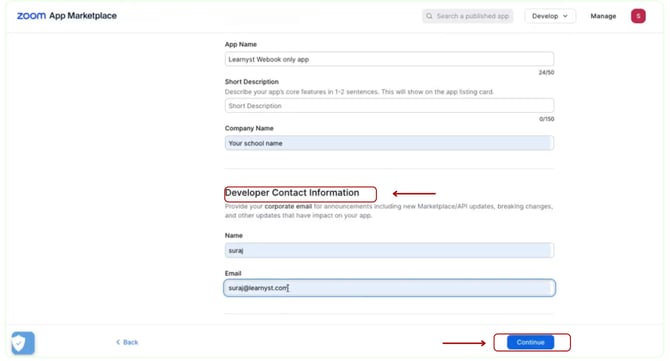Screen dimensions: 670x361
Task: Click the developer Name field
Action: point(389,250)
